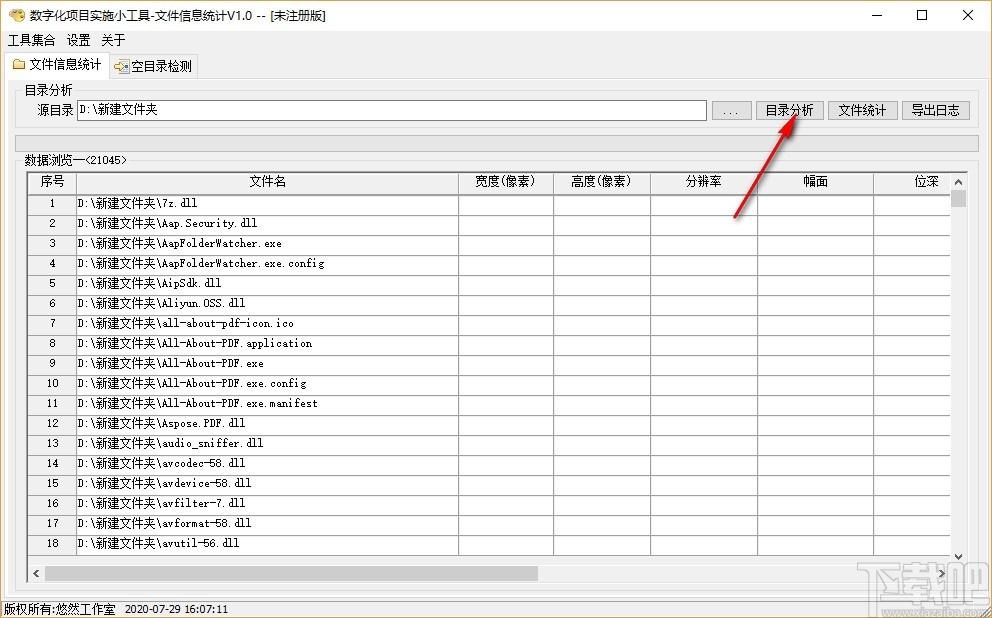Viewport: 992px width, 618px height.
Task: Click the table's scroll down arrow
Action: click(x=958, y=557)
